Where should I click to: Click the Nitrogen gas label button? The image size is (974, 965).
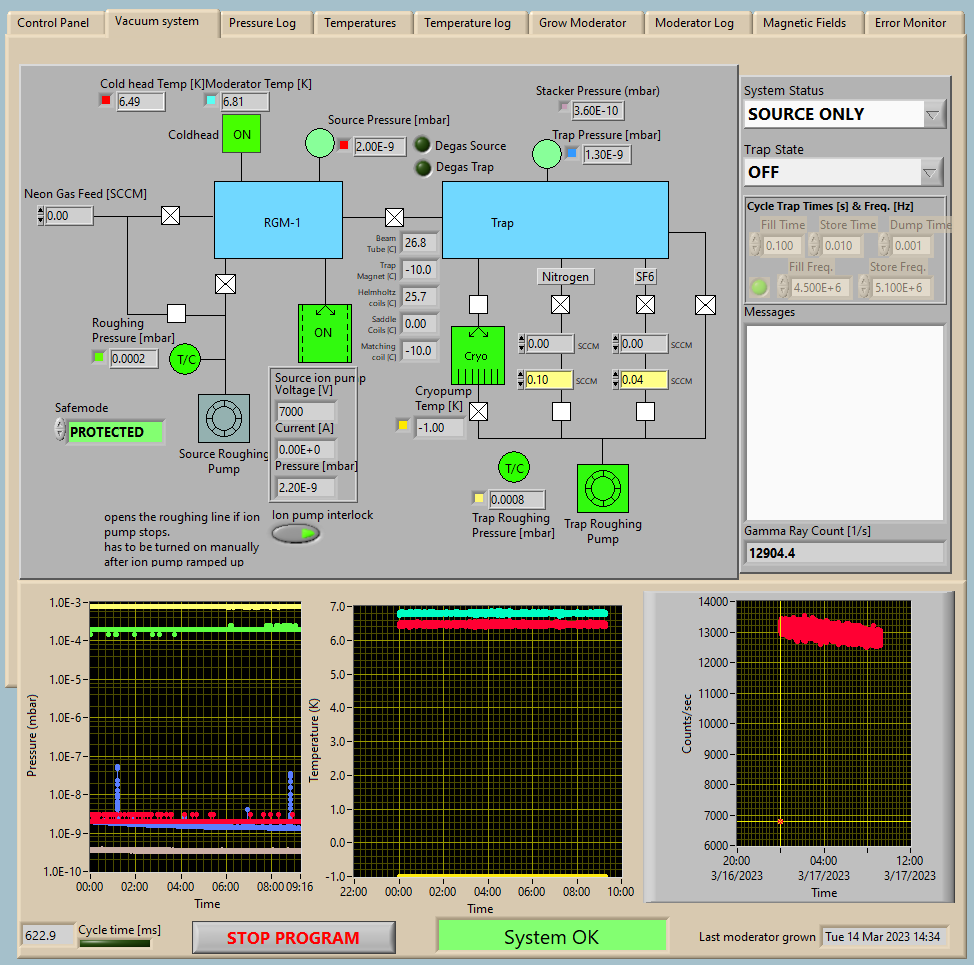[x=565, y=277]
